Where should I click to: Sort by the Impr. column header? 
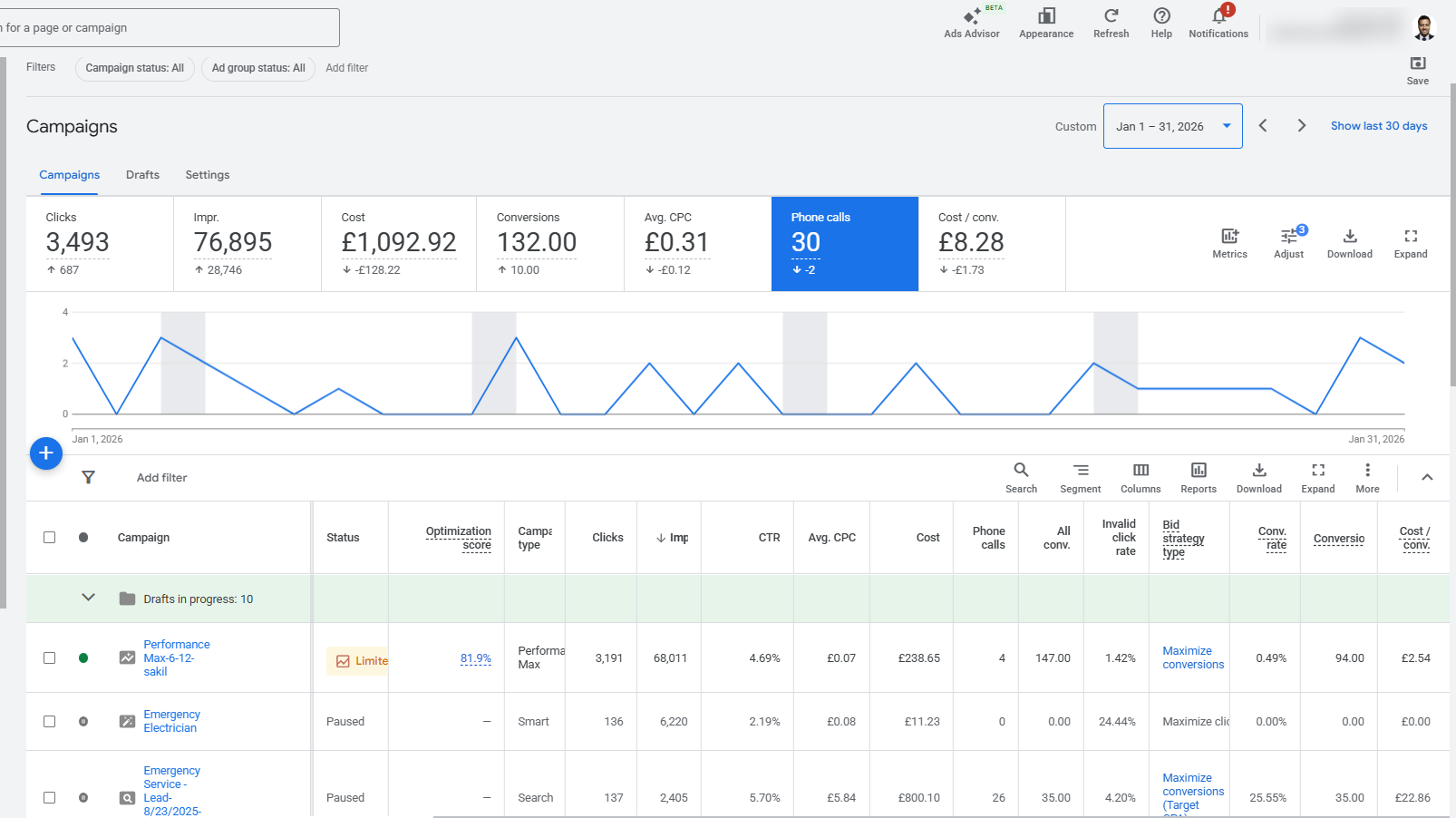(673, 538)
